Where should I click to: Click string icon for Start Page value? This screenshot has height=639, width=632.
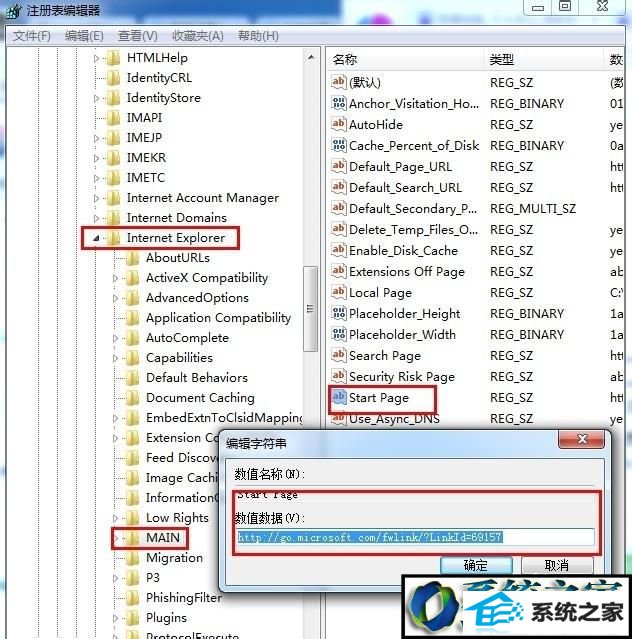point(339,397)
